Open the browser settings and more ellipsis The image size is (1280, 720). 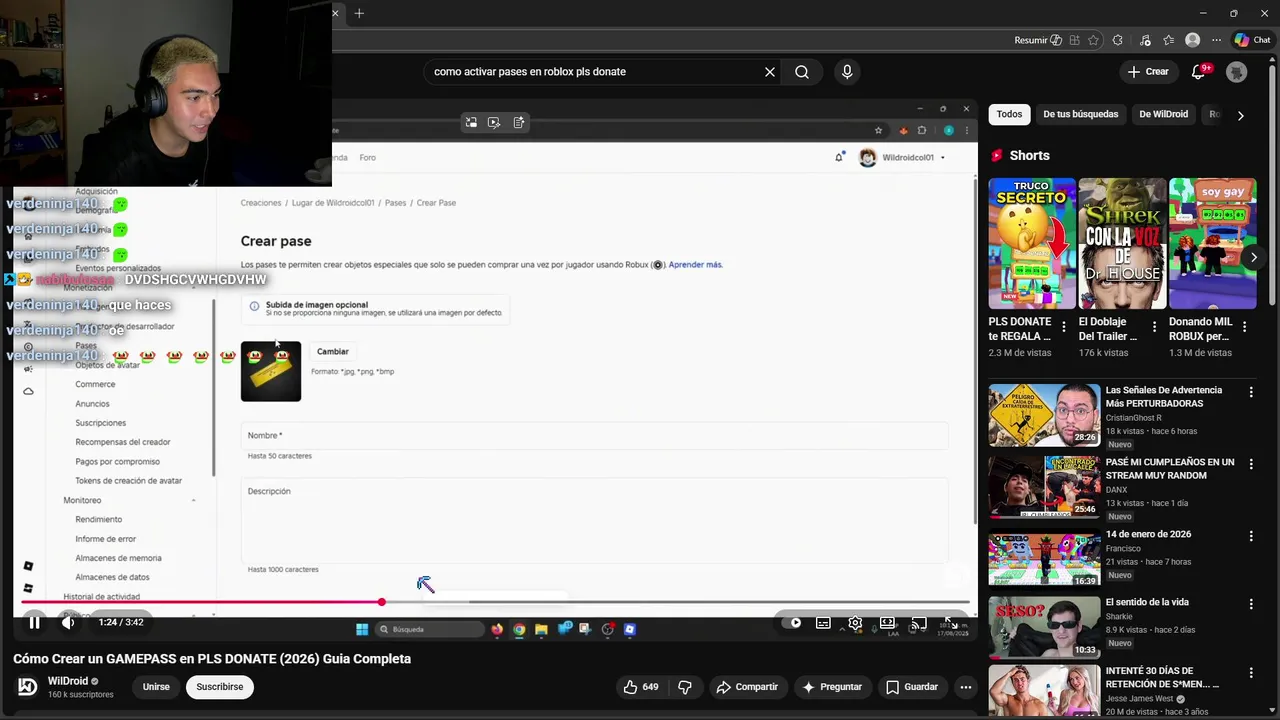coord(1216,40)
